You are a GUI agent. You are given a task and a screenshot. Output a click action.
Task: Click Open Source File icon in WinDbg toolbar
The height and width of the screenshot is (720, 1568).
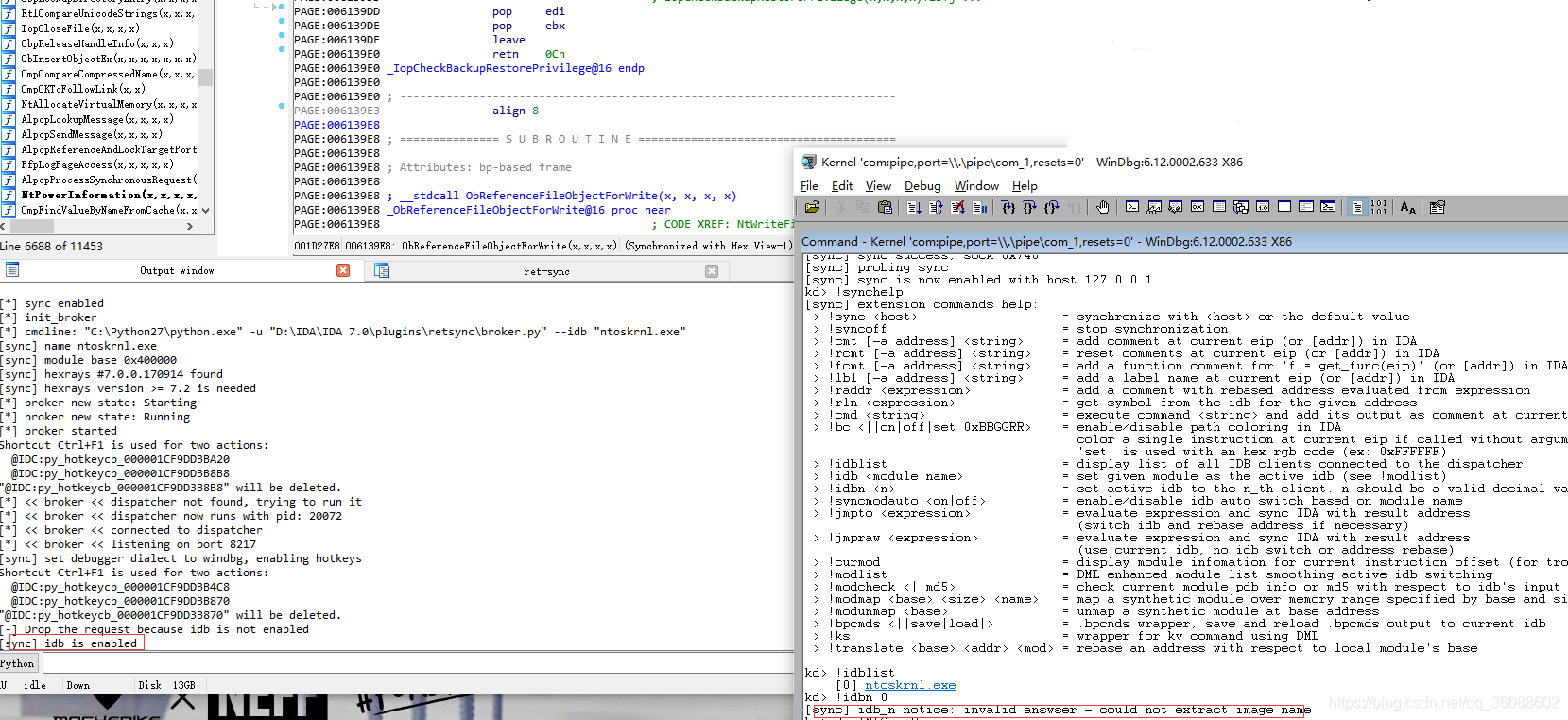click(x=812, y=207)
